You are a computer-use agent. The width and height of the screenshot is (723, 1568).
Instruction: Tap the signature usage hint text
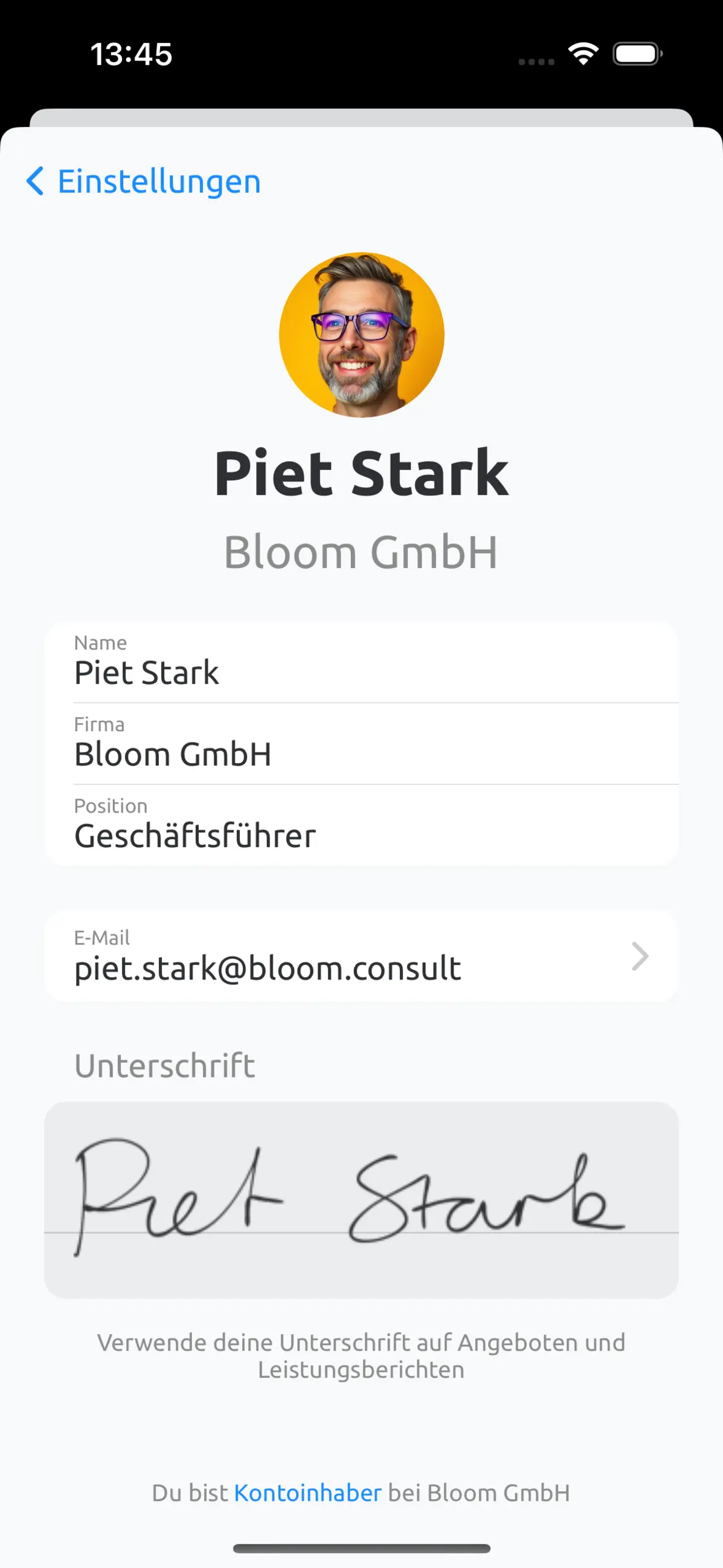(x=361, y=1356)
